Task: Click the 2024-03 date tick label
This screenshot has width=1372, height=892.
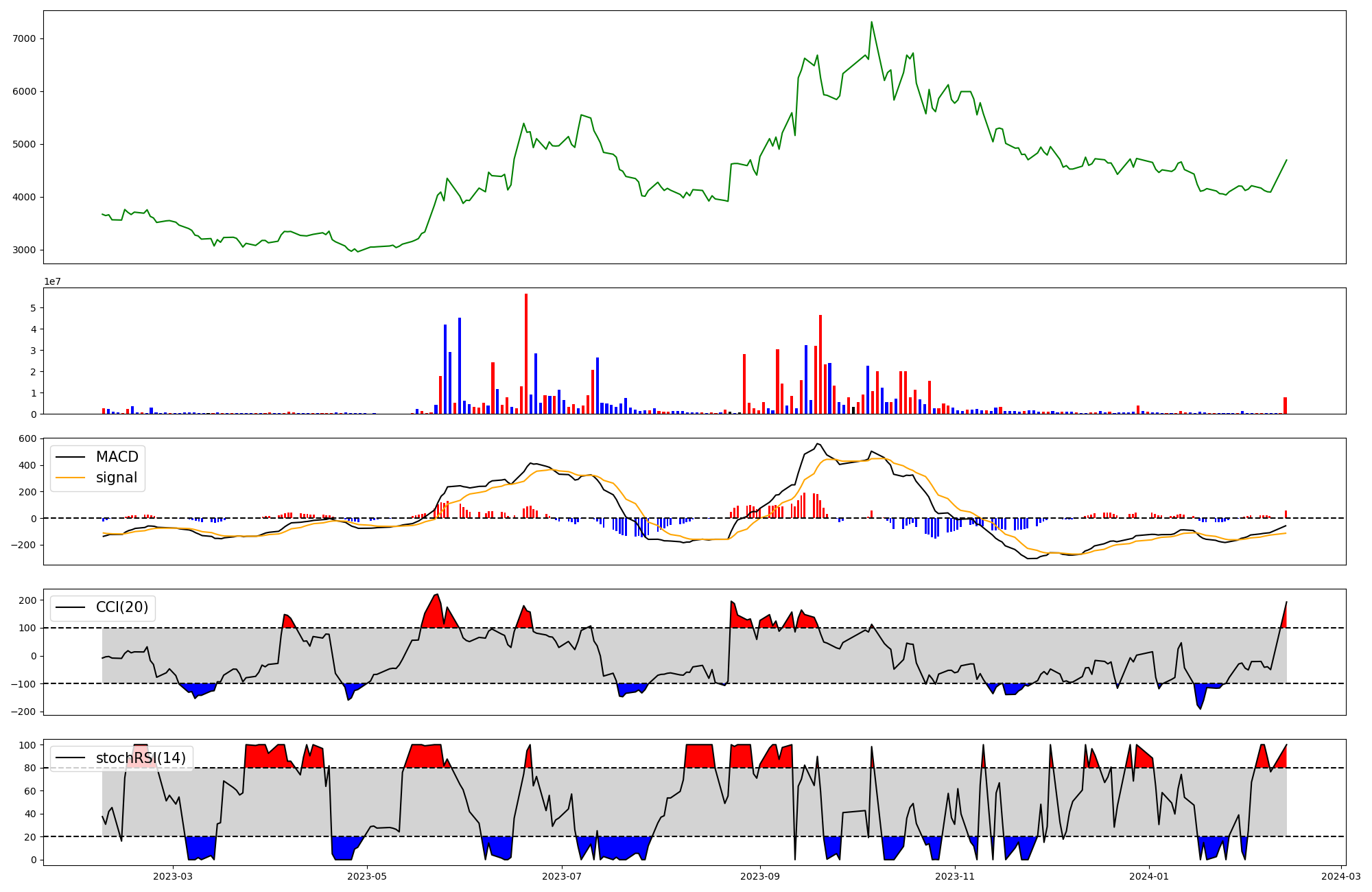Action: click(1340, 876)
